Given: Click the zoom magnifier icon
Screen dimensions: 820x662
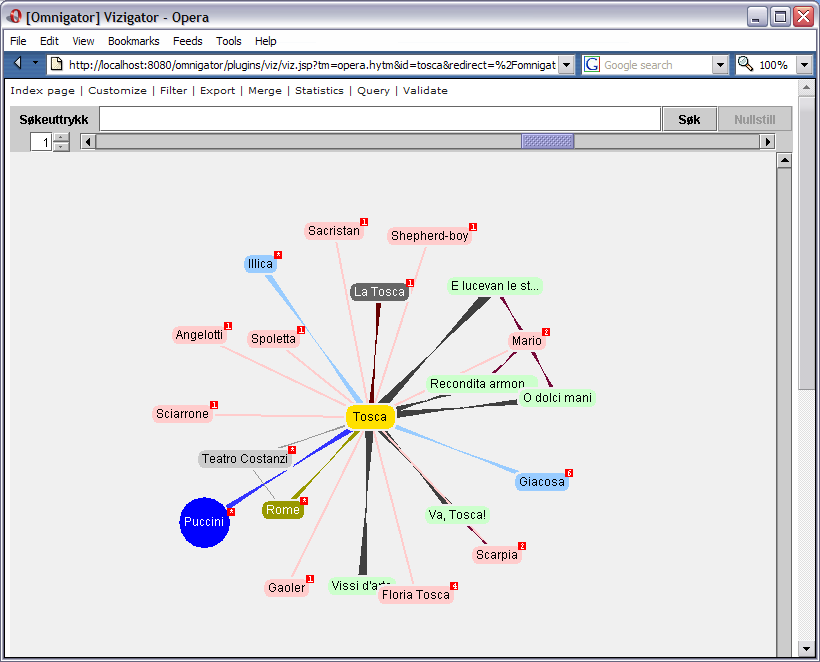Looking at the screenshot, I should 745,65.
